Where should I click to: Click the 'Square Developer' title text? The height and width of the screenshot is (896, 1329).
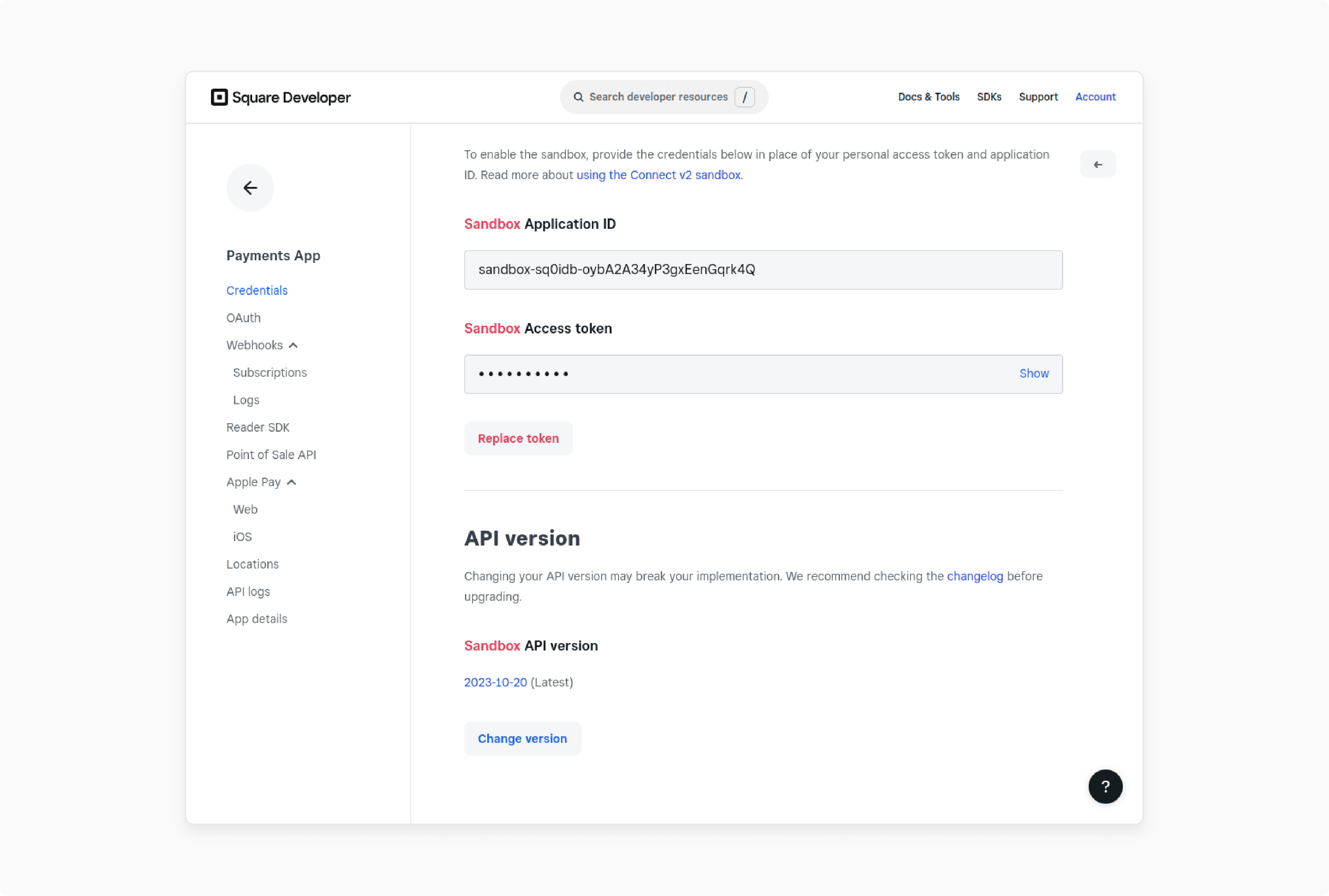click(291, 98)
